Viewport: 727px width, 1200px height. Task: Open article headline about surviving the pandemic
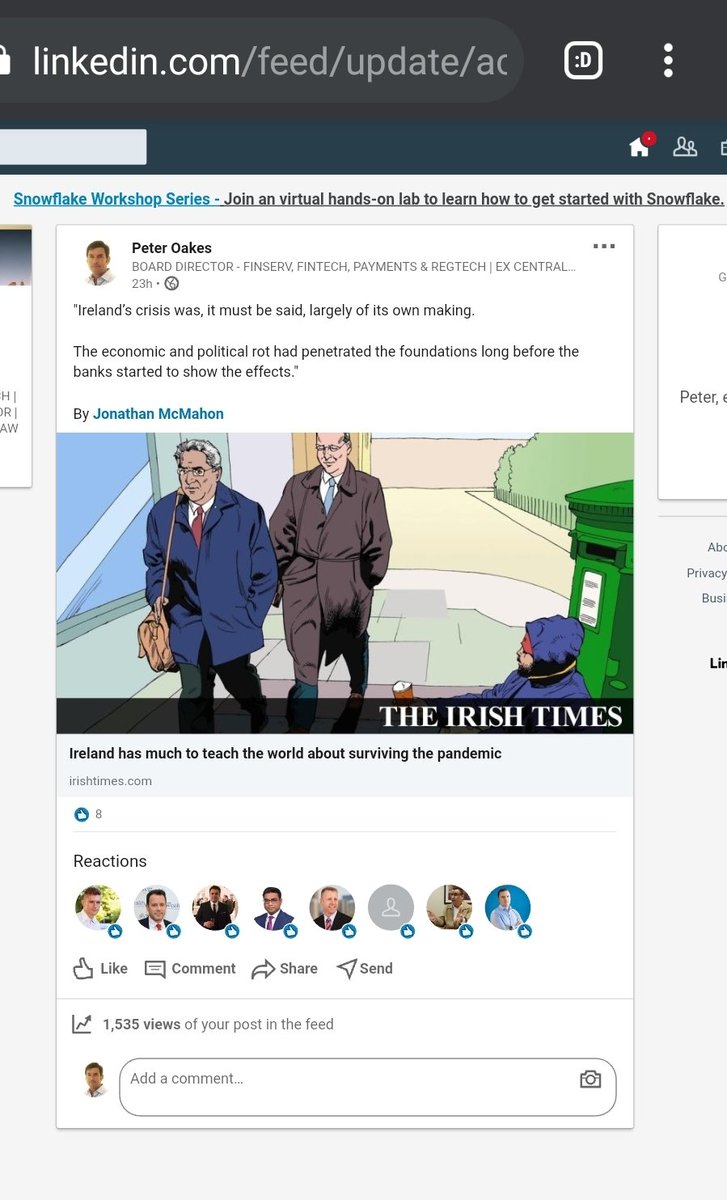[285, 753]
